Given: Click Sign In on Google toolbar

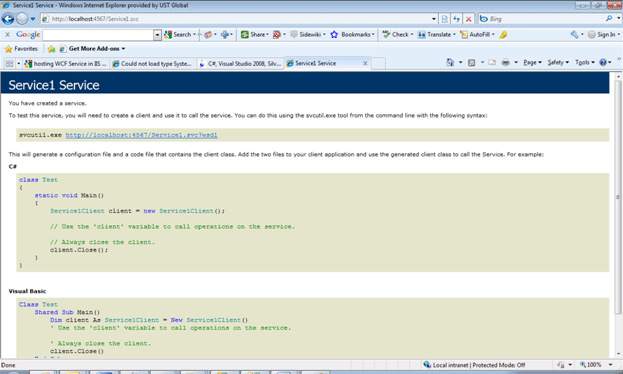Looking at the screenshot, I should [602, 35].
